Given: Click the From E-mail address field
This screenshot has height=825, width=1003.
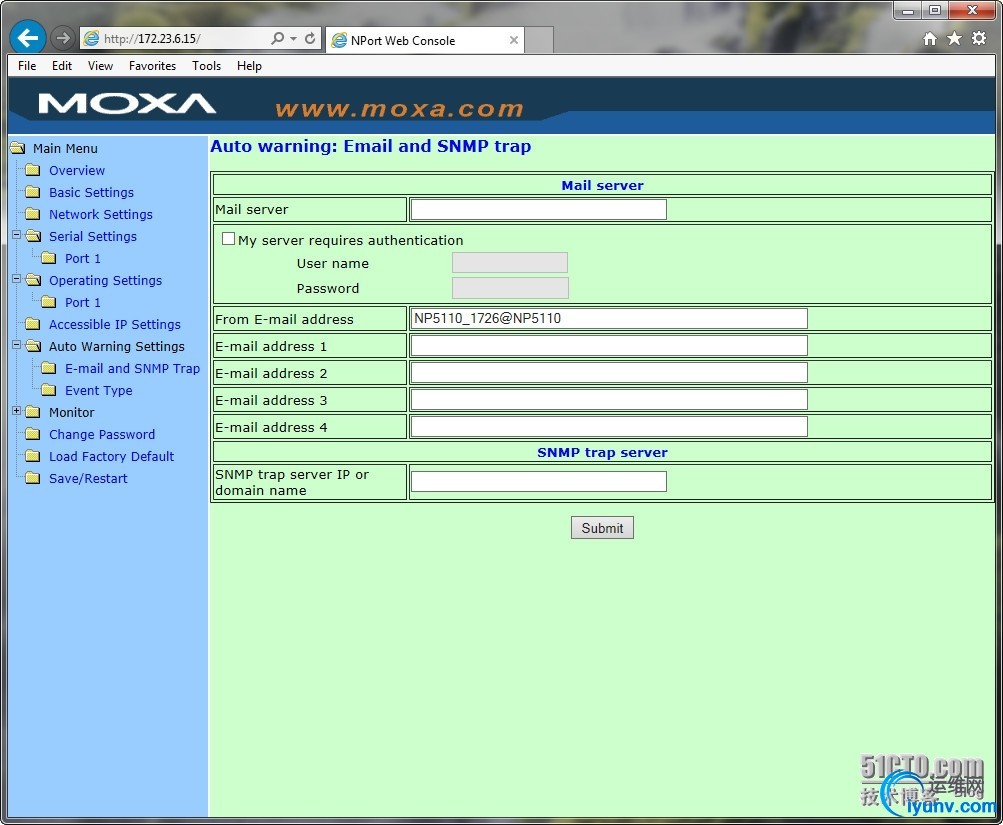Looking at the screenshot, I should [x=609, y=318].
